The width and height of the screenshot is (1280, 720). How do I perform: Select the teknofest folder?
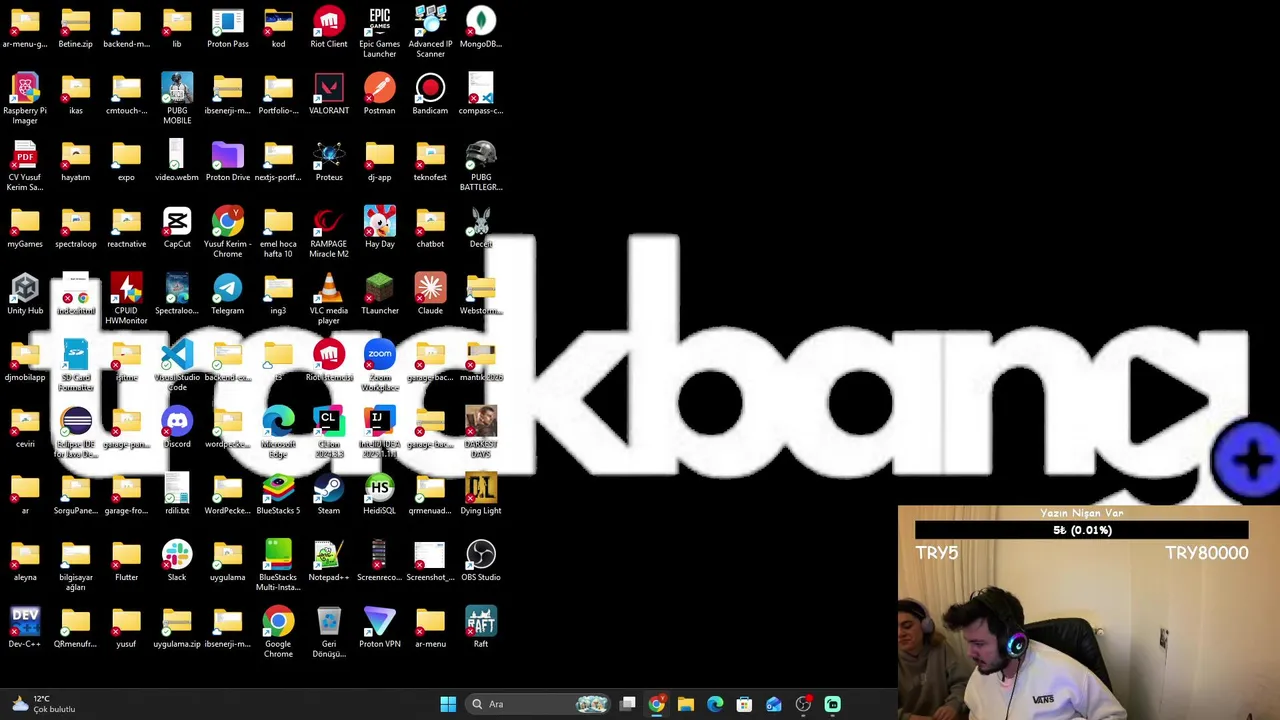tap(430, 162)
